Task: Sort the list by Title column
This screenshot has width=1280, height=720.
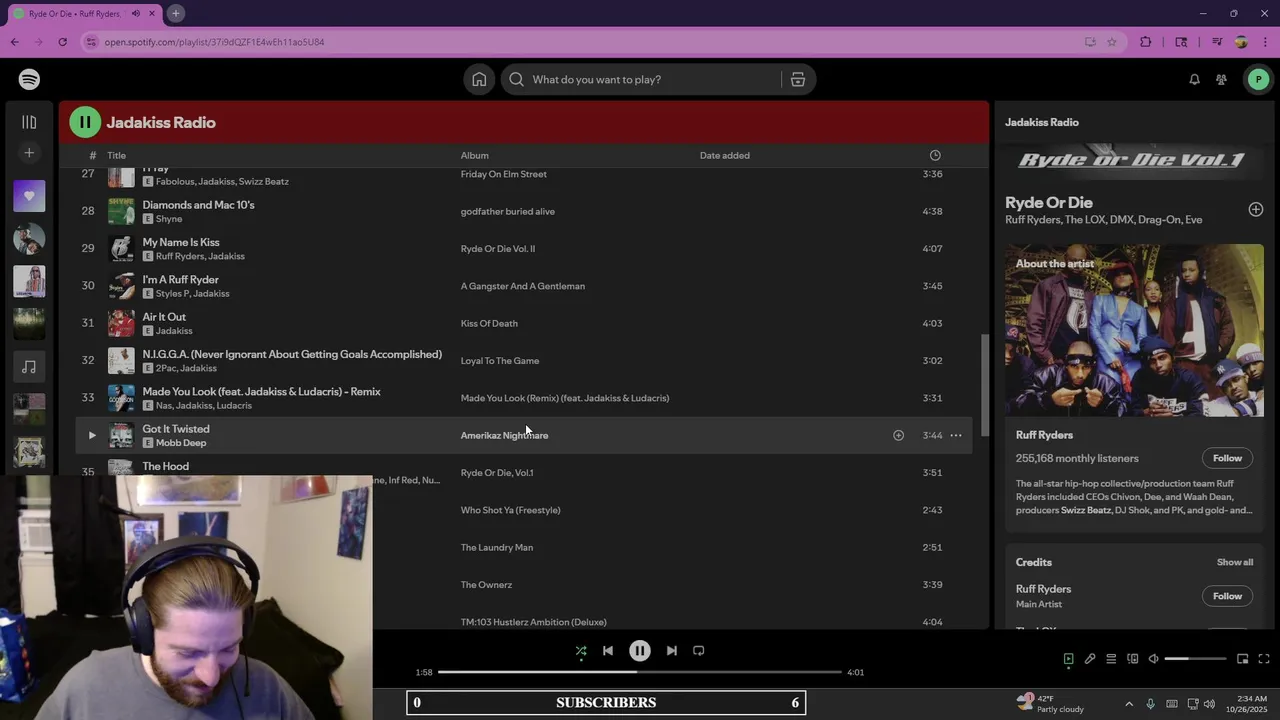Action: 117,155
